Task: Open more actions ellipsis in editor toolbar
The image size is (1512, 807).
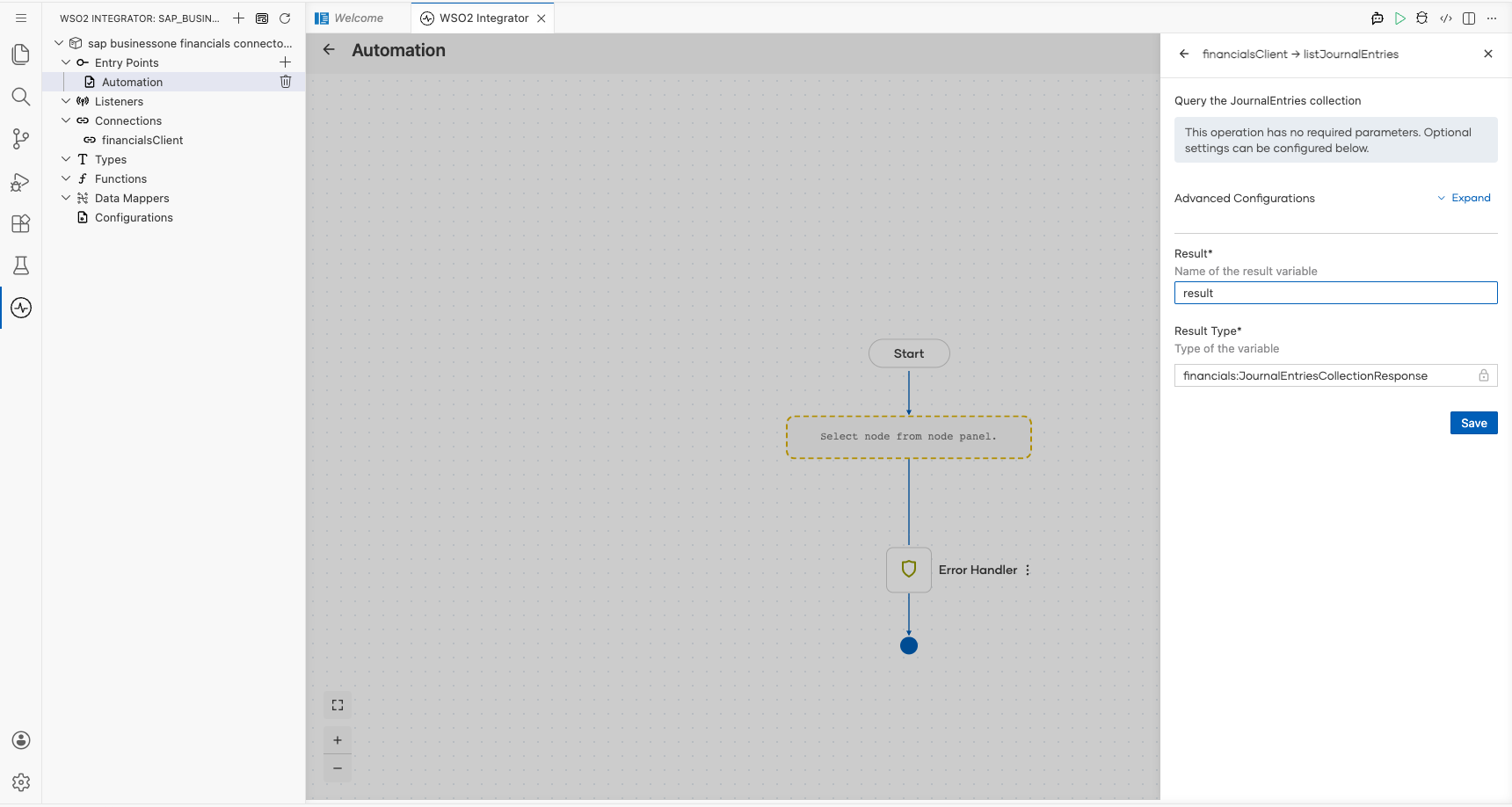Action: 1492,18
